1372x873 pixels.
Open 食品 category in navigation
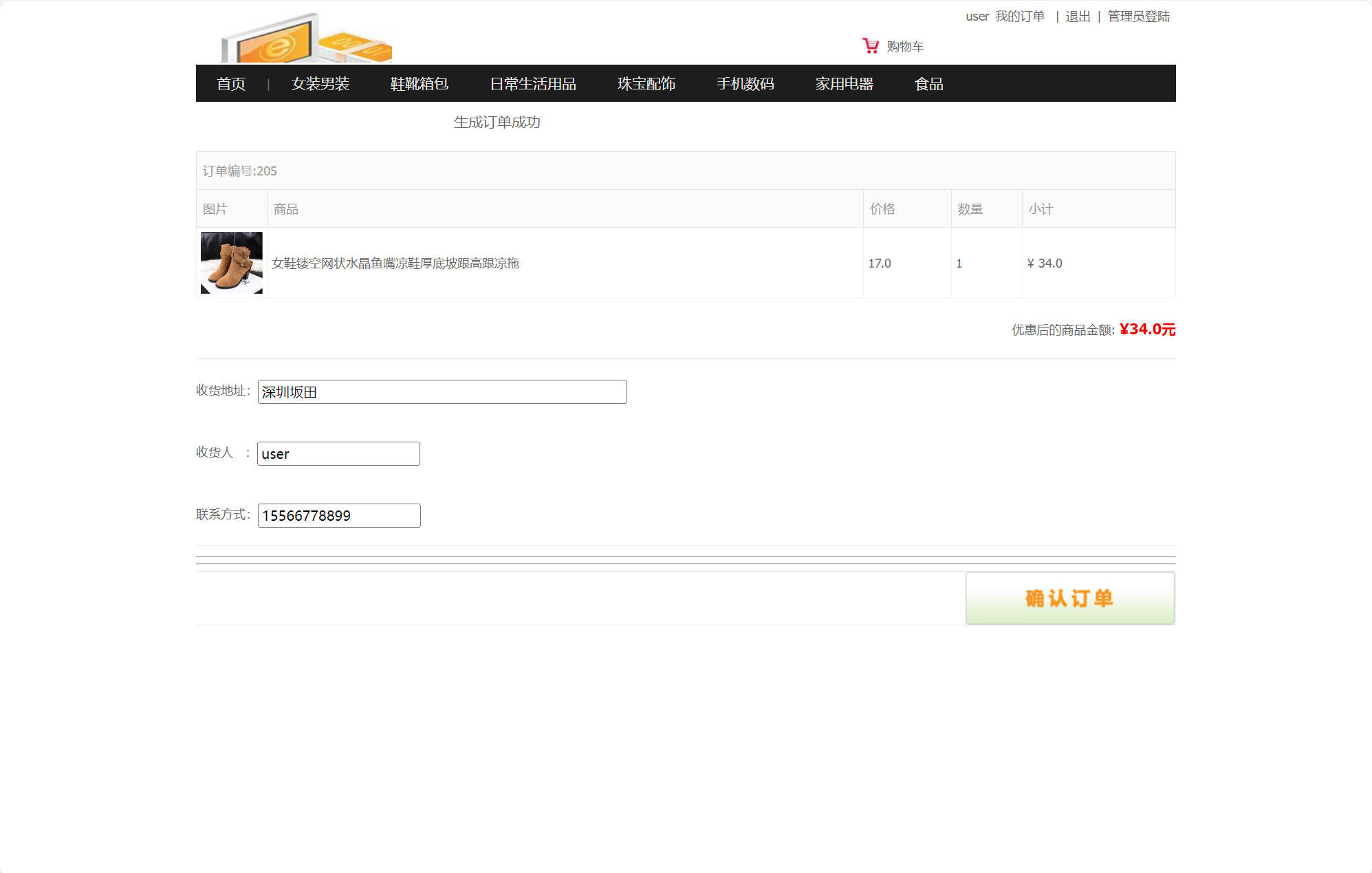pos(929,84)
